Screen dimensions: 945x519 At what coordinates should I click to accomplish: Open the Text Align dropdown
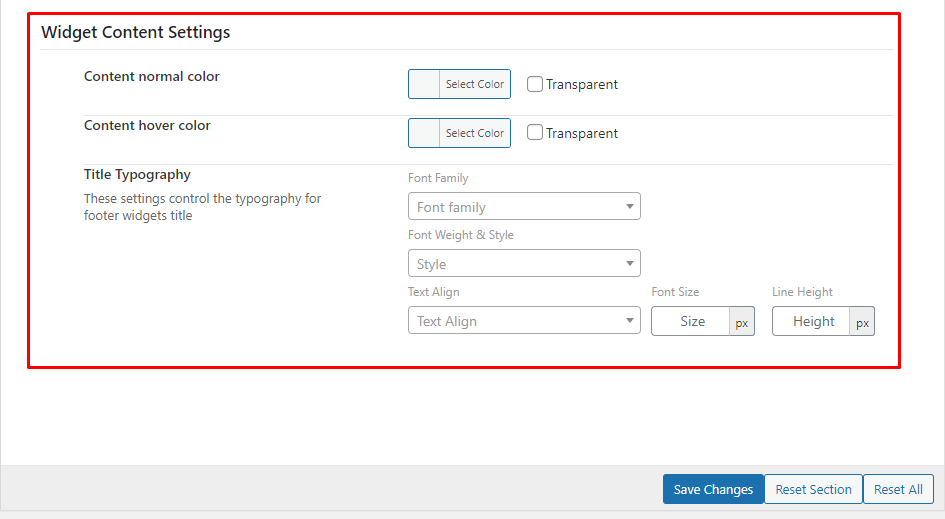pos(524,321)
